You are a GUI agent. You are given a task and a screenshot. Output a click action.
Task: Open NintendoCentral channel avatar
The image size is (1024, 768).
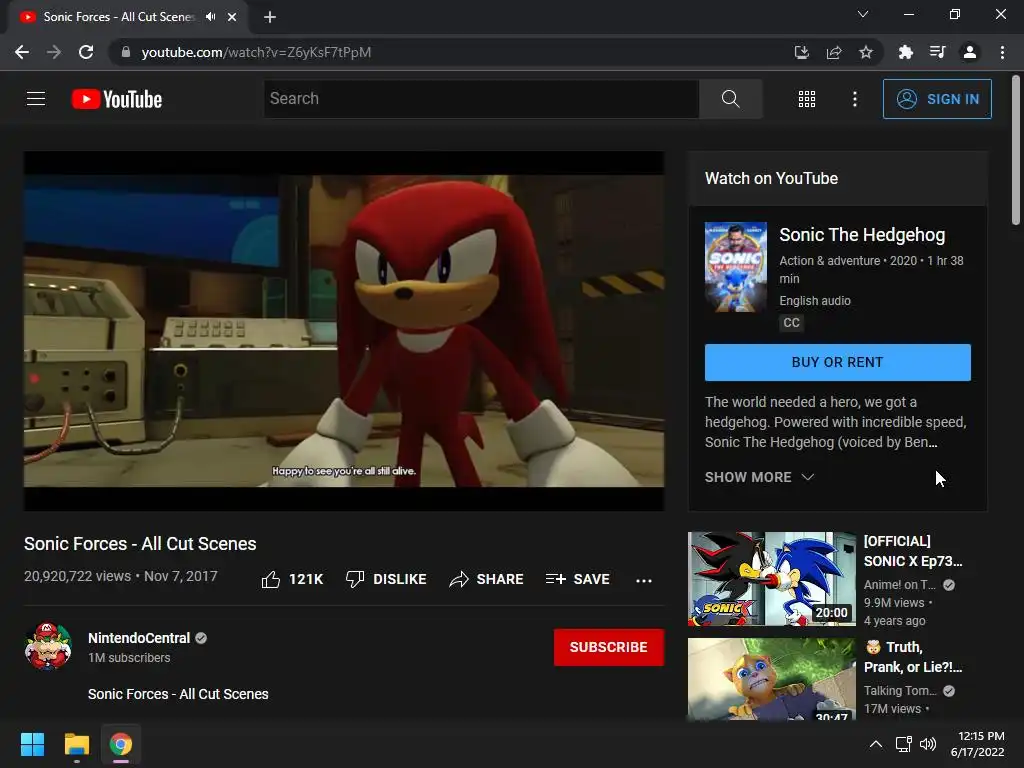pos(48,647)
